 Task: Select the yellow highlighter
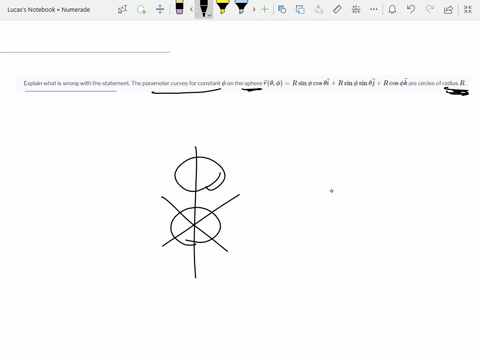tap(222, 7)
